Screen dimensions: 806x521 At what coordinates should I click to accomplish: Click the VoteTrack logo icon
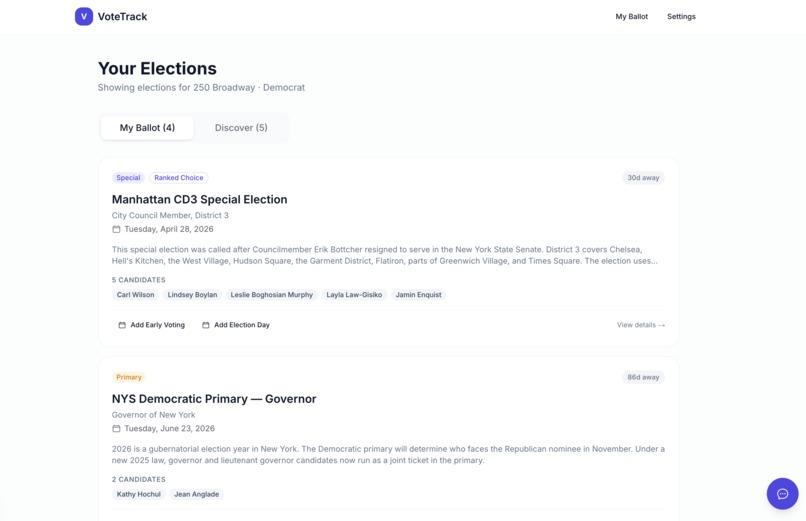84,16
